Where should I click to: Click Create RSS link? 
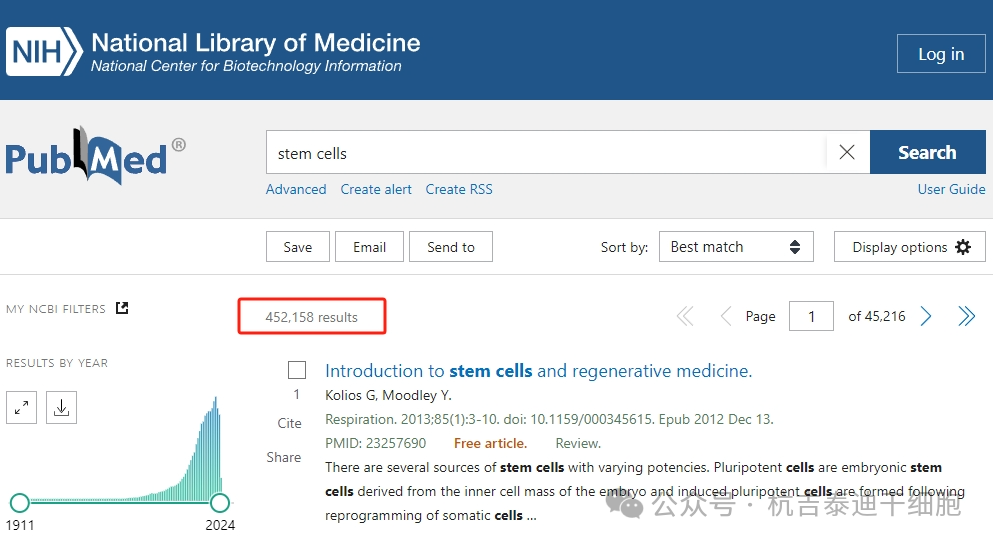pos(459,189)
